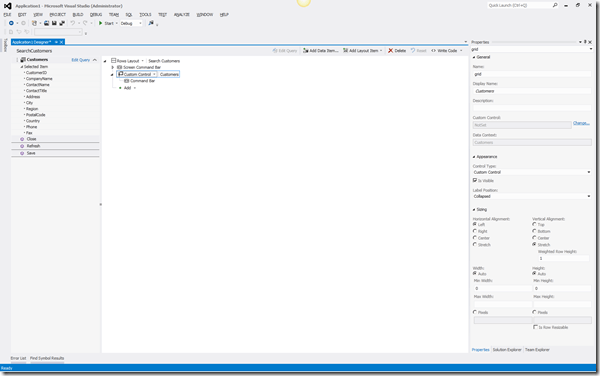Select the Top vertical alignment radio button
This screenshot has width=600, height=376.
(534, 225)
